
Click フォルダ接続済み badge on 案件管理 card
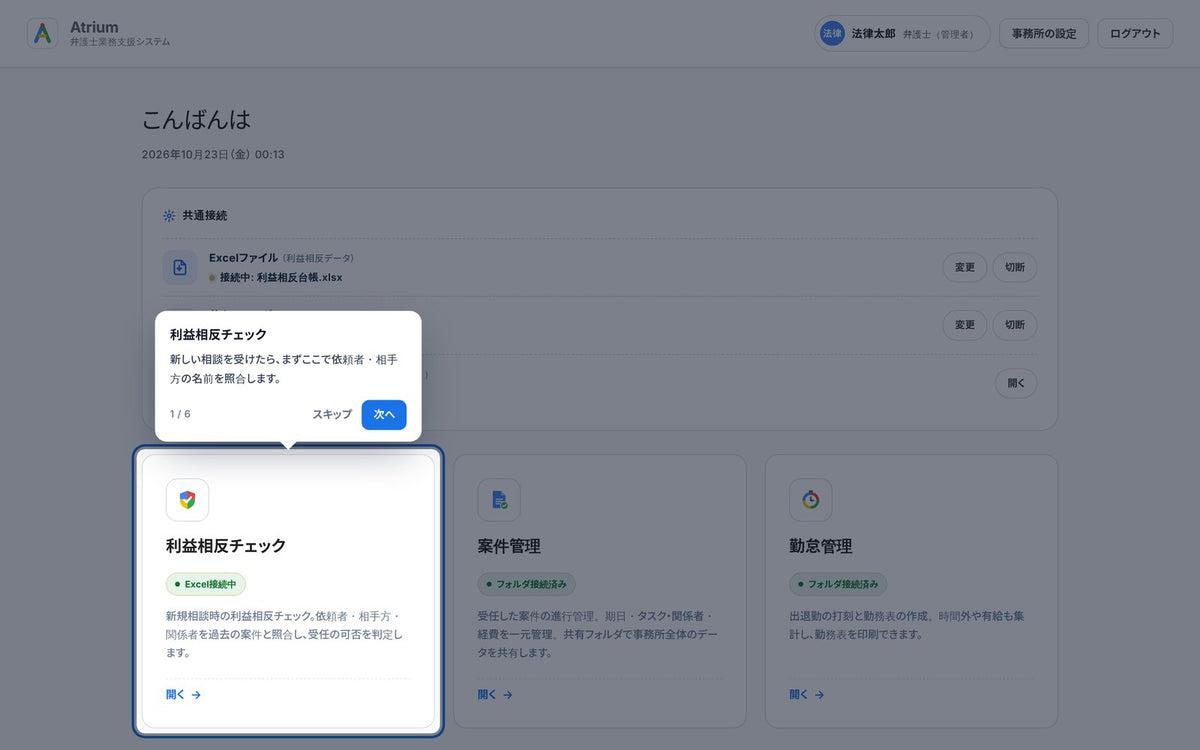point(527,584)
